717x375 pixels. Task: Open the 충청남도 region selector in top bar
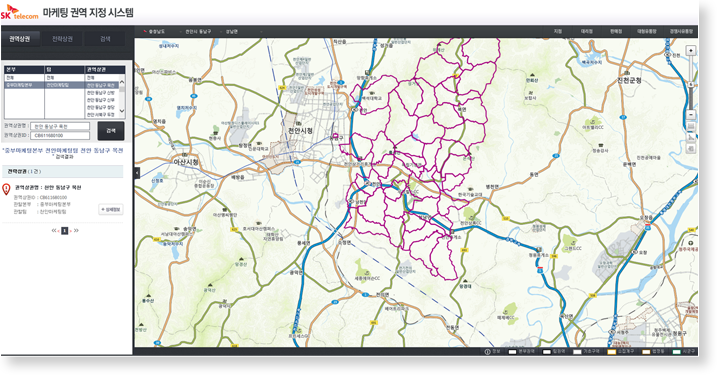(x=156, y=32)
